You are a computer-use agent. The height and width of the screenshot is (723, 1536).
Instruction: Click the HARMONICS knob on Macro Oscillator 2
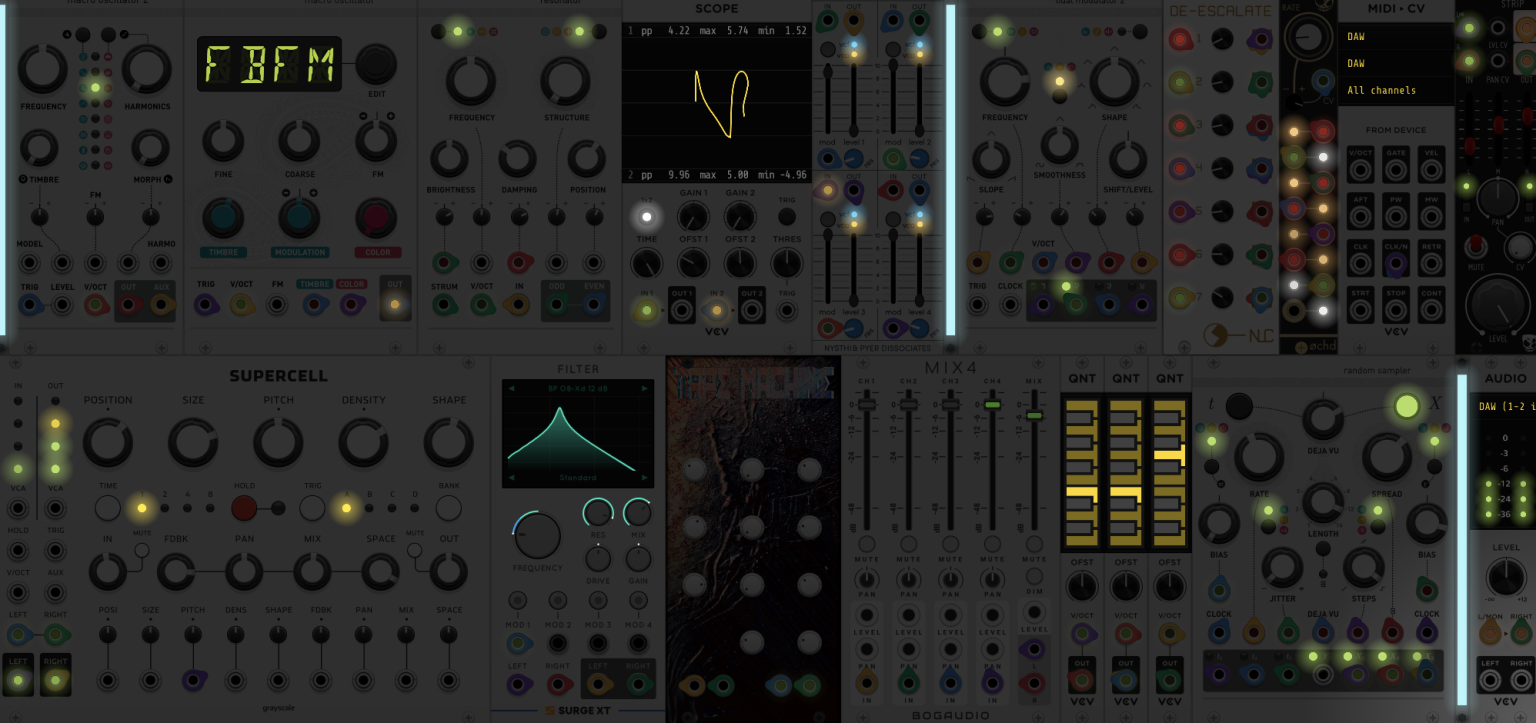[x=147, y=70]
